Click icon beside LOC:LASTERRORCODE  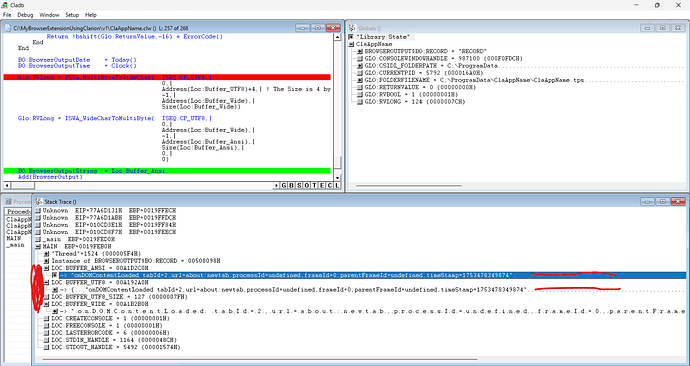(x=47, y=333)
